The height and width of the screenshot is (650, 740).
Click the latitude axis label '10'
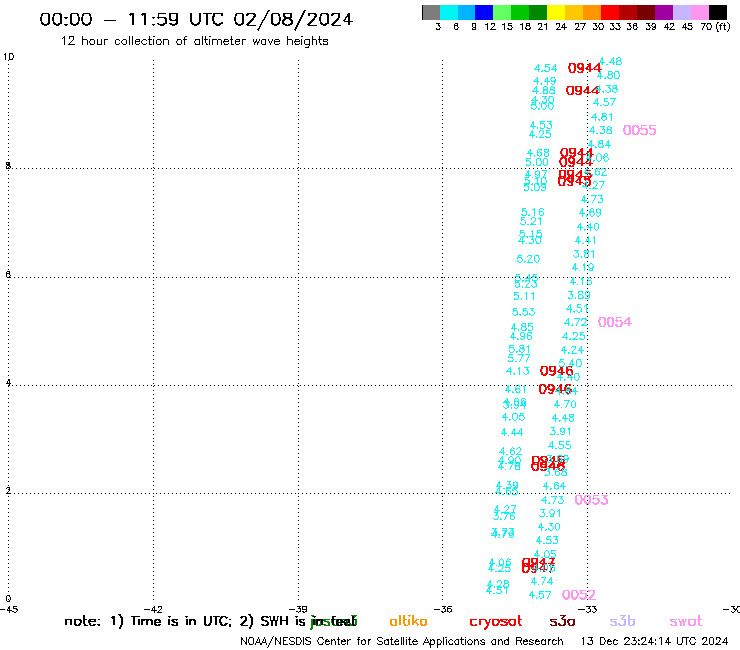click(8, 57)
